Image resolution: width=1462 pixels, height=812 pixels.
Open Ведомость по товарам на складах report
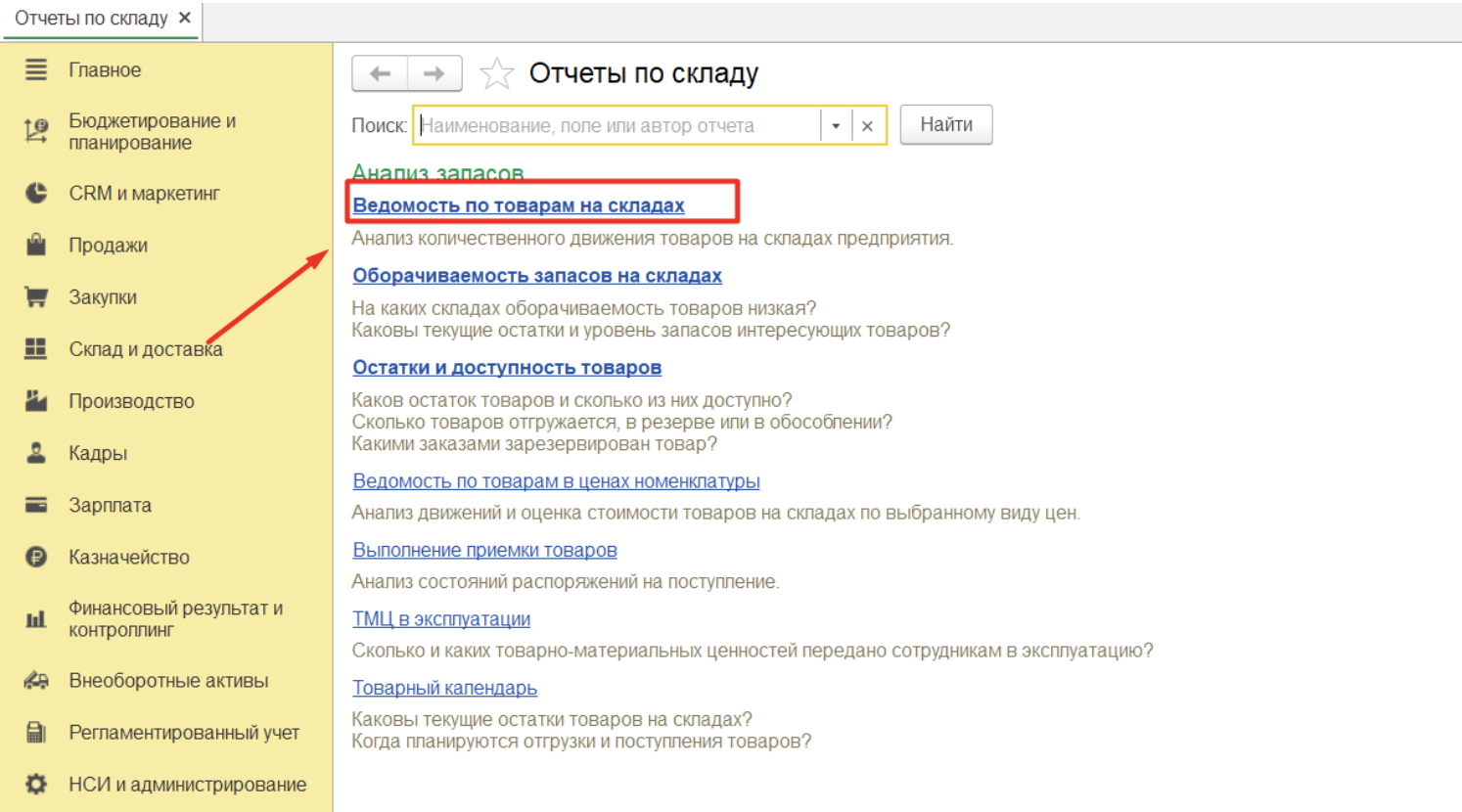click(518, 205)
